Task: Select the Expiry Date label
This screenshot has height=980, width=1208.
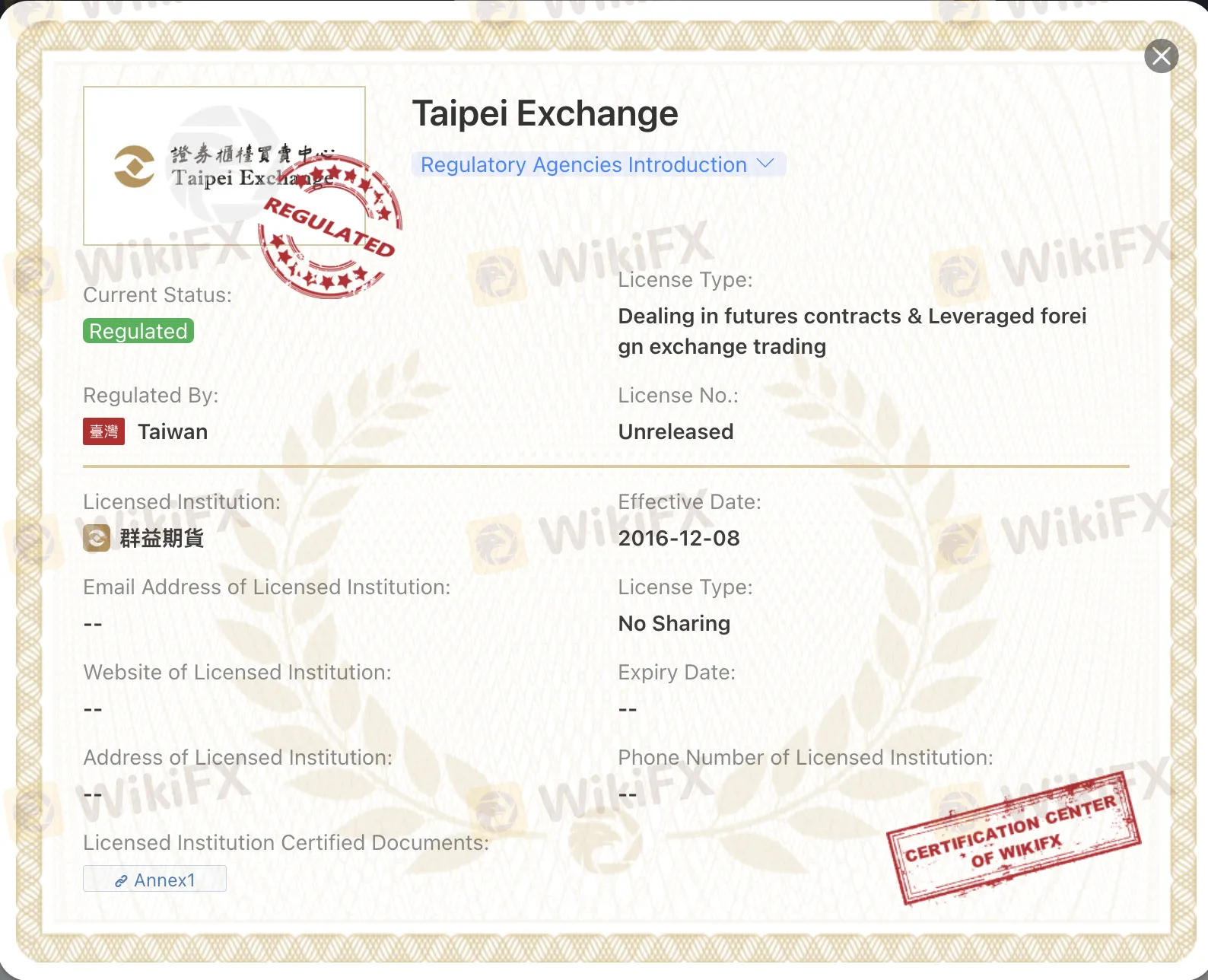Action: (x=676, y=672)
